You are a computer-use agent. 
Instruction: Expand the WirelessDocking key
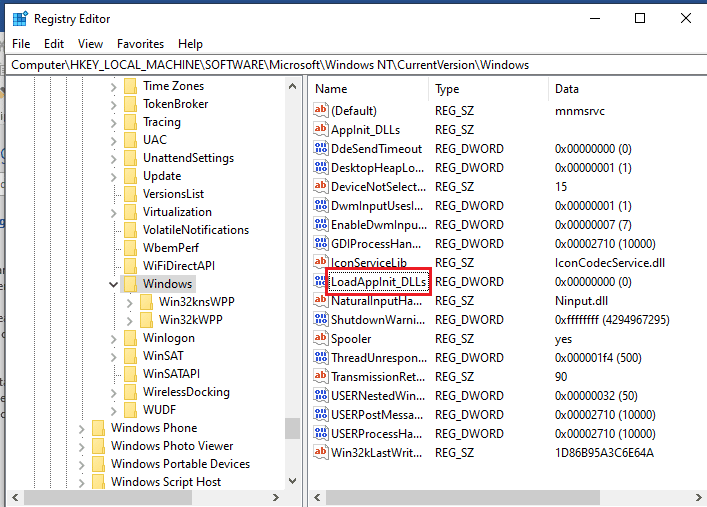114,393
